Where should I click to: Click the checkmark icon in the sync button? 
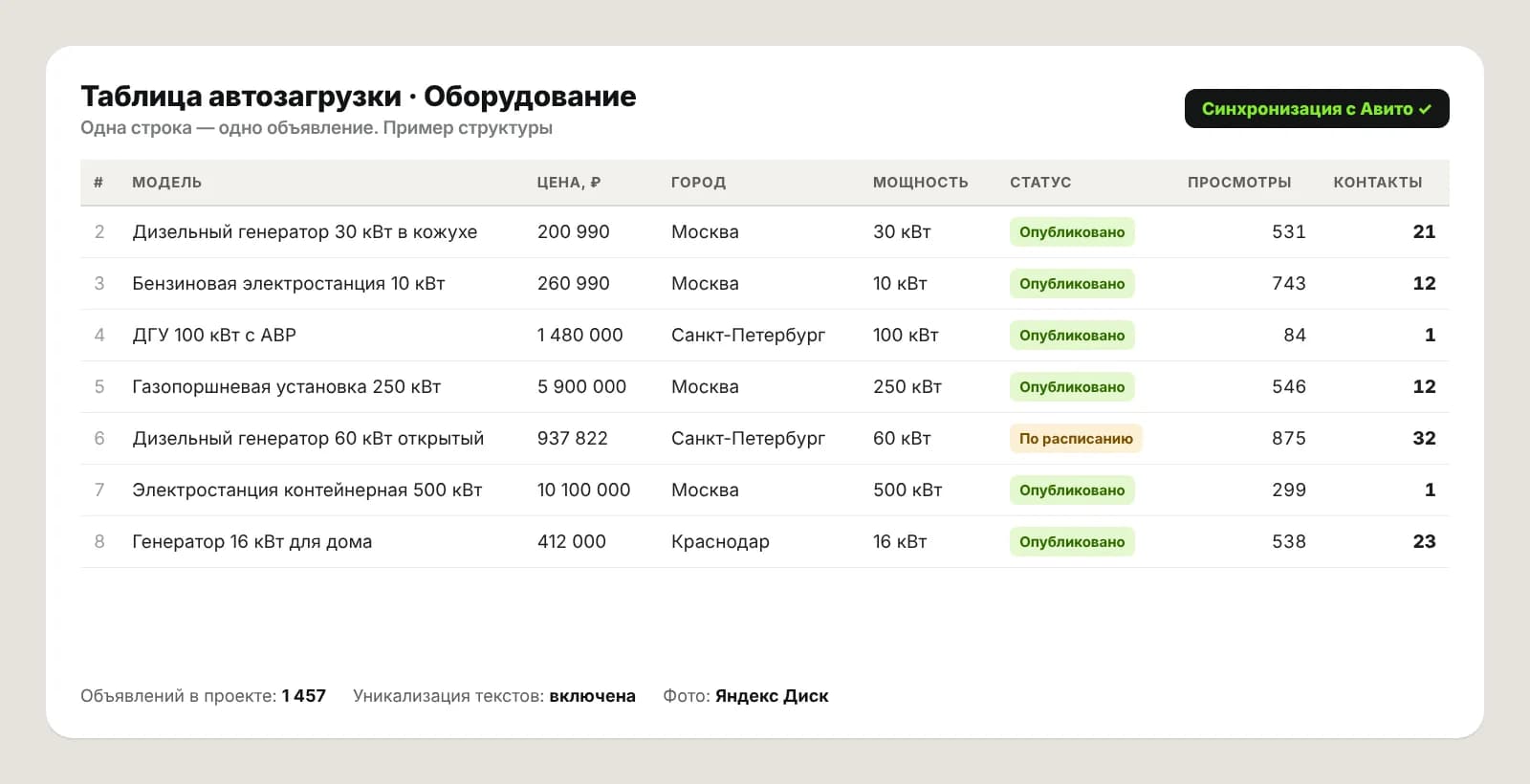(x=1425, y=109)
